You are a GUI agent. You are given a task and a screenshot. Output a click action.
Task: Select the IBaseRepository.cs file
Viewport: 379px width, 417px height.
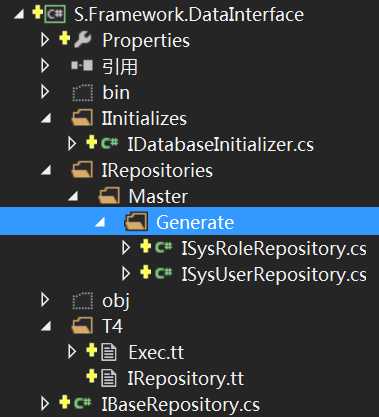[180, 404]
